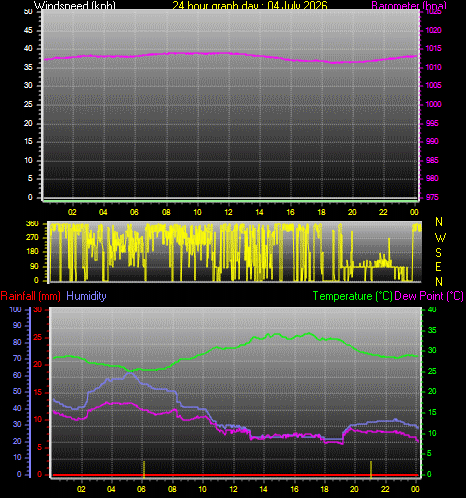Click the 25 windspeed axis value
The height and width of the screenshot is (498, 466).
click(28, 104)
